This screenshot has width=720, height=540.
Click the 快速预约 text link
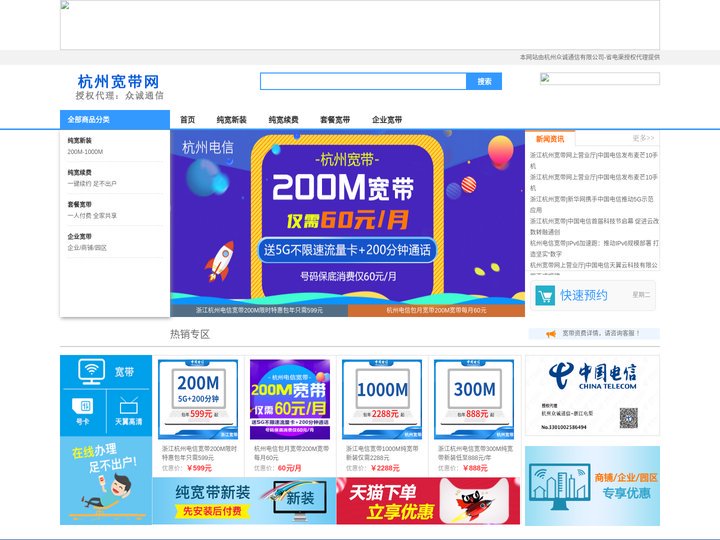(x=584, y=295)
